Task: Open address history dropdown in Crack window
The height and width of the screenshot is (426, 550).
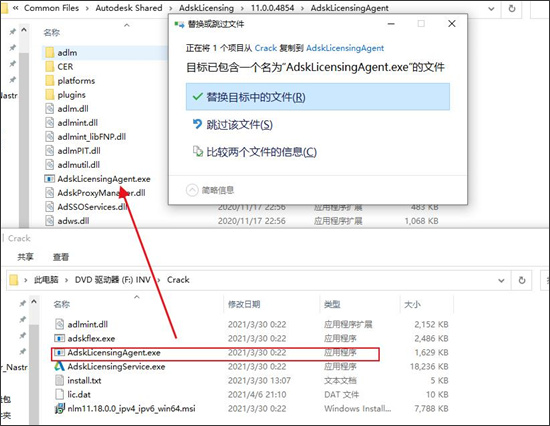Action: (x=501, y=280)
